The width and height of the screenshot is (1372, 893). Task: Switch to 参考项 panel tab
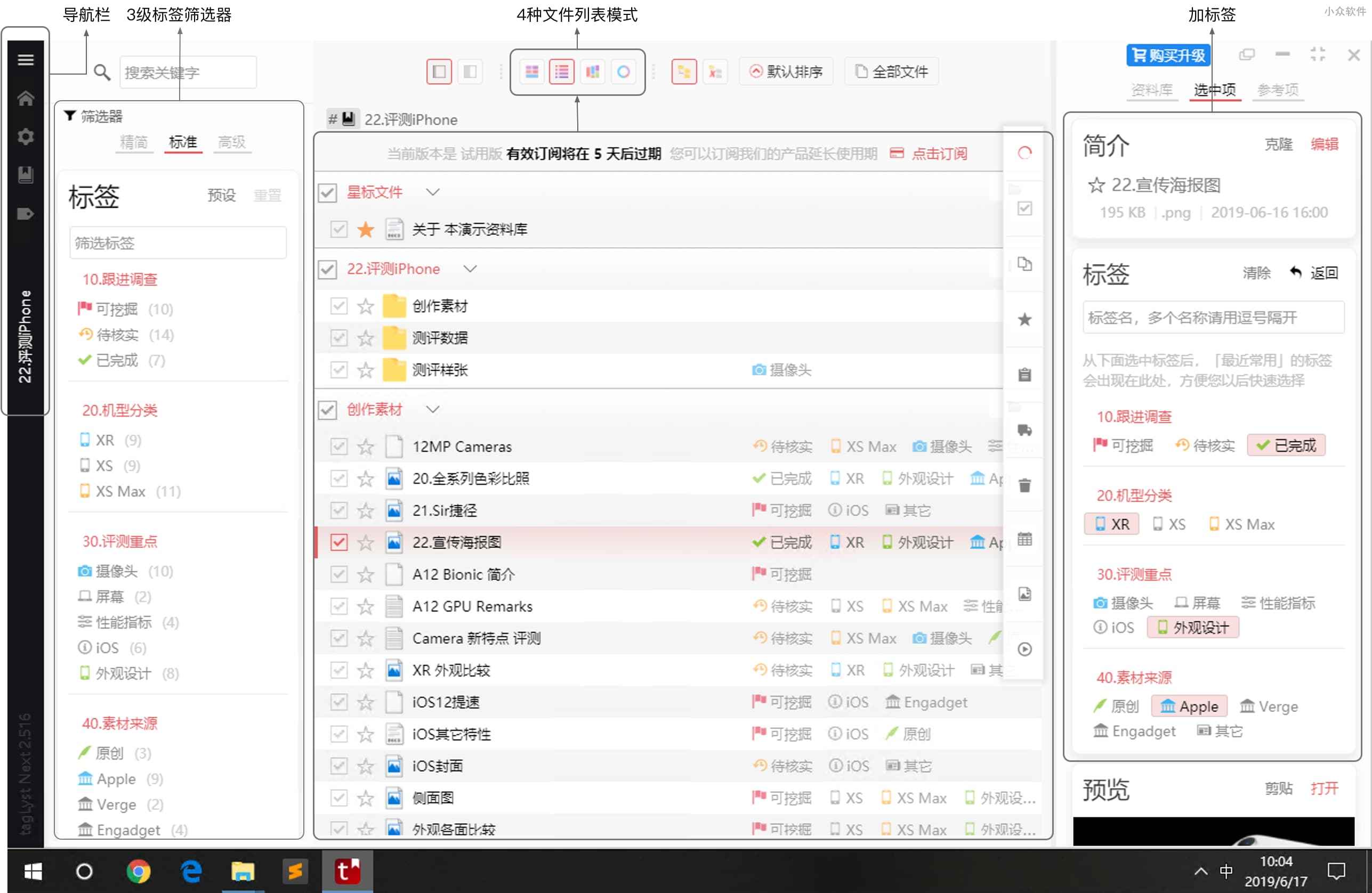[x=1276, y=91]
